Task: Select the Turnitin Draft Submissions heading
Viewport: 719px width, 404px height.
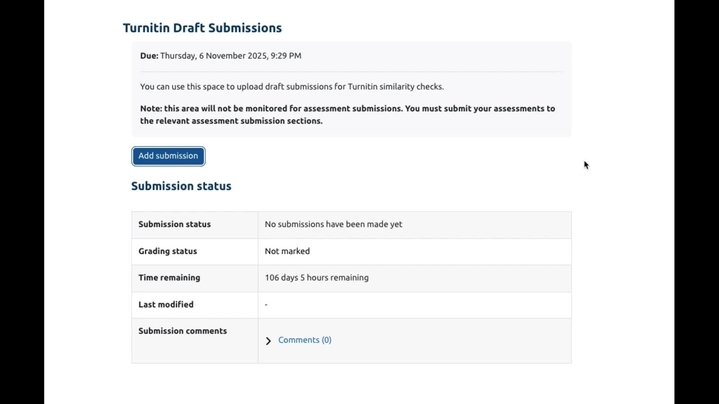Action: tap(202, 28)
